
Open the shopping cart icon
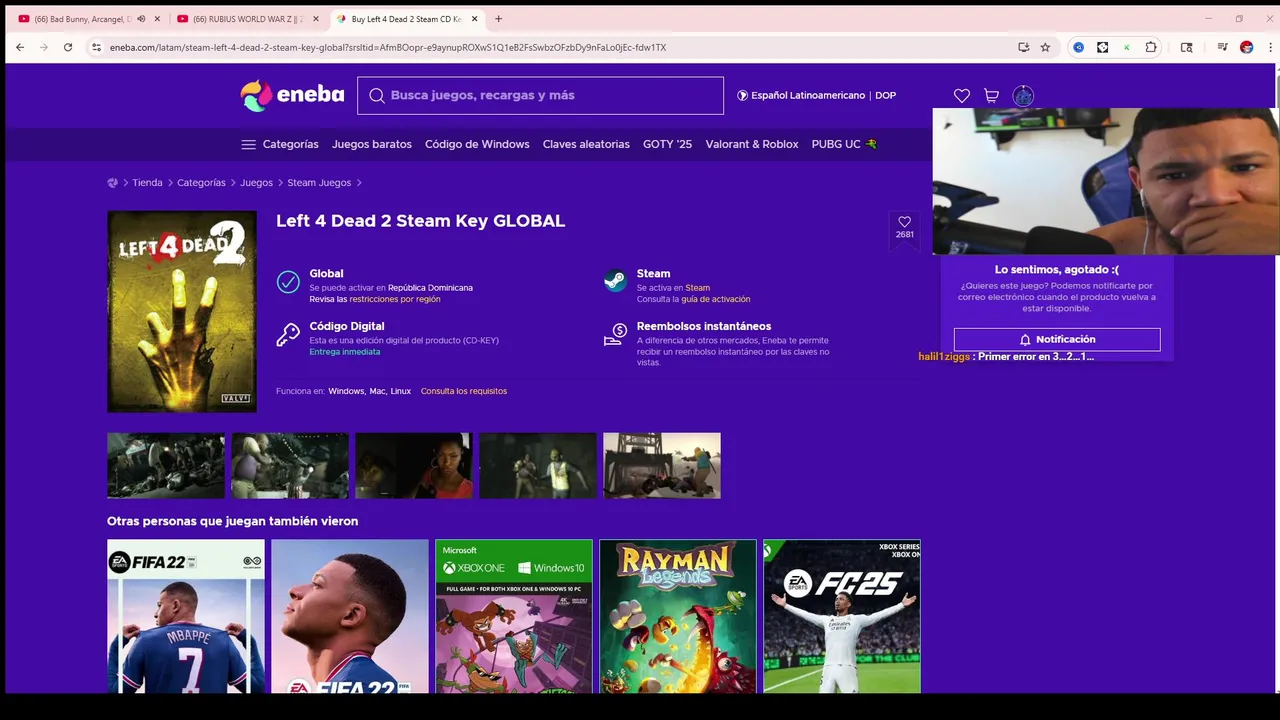click(x=991, y=96)
